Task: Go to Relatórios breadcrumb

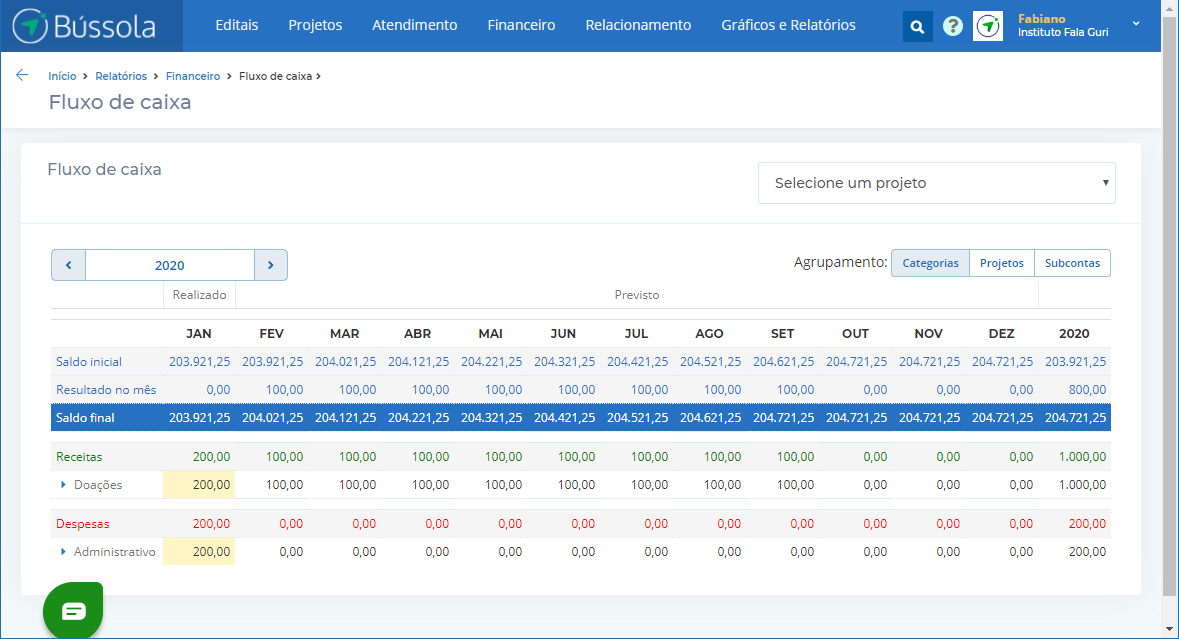Action: [121, 76]
